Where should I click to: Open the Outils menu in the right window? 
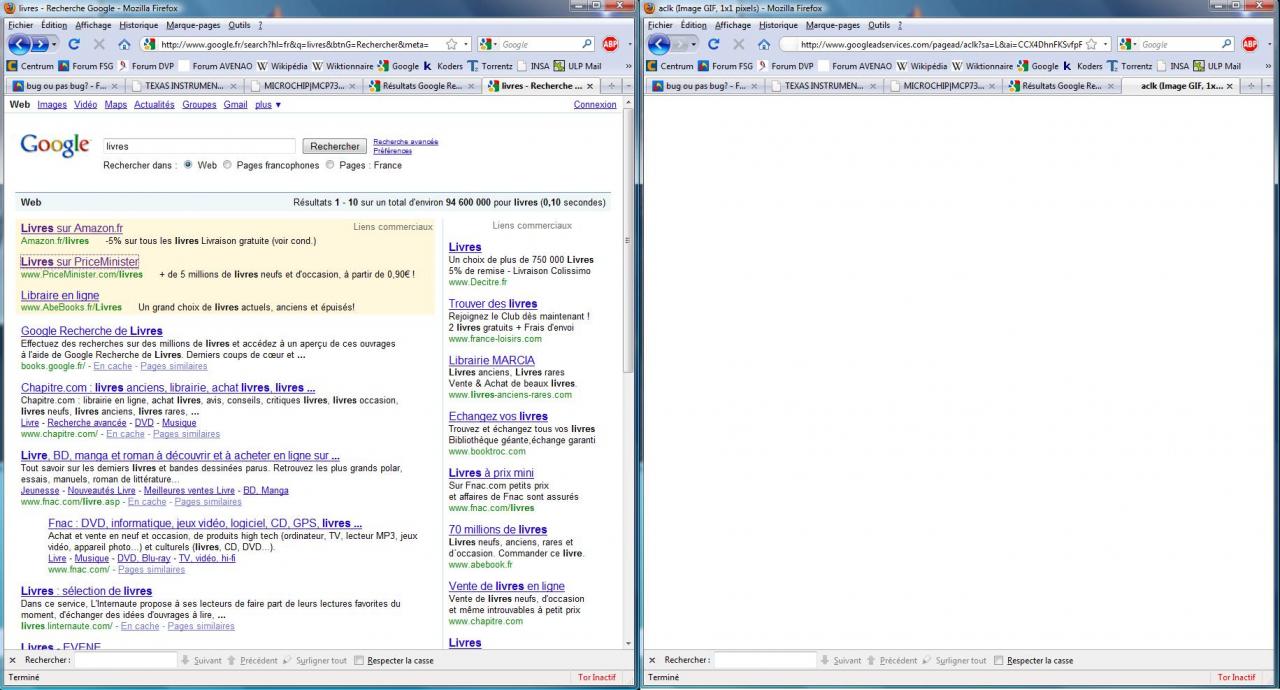(x=878, y=25)
